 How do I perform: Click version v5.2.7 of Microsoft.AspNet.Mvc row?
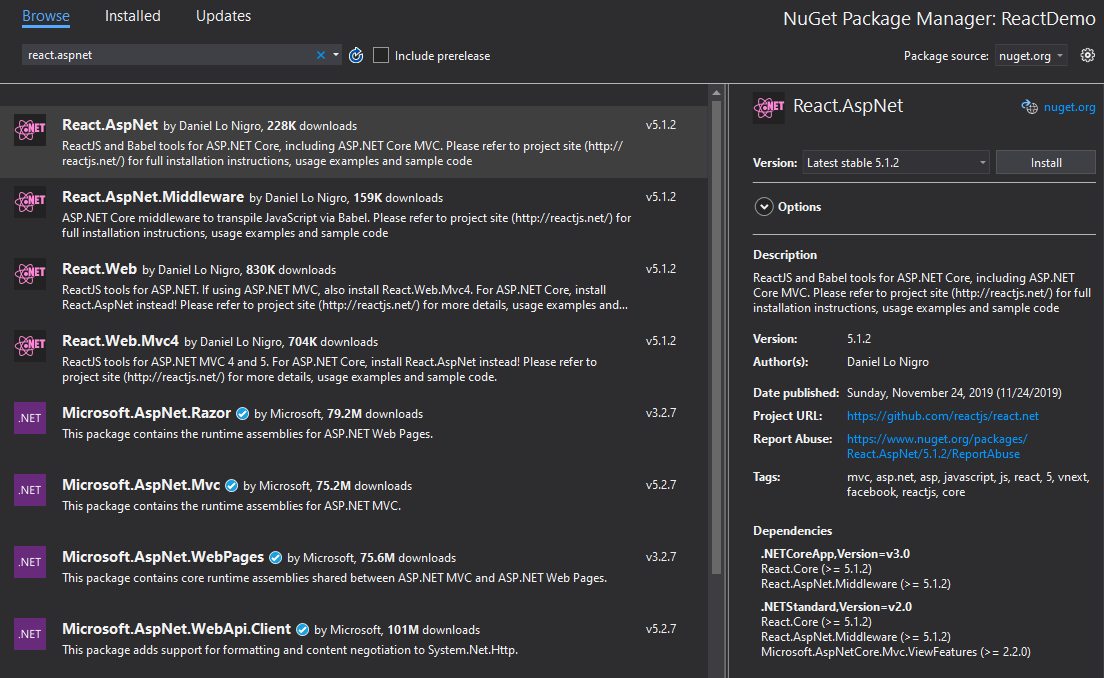click(x=660, y=484)
